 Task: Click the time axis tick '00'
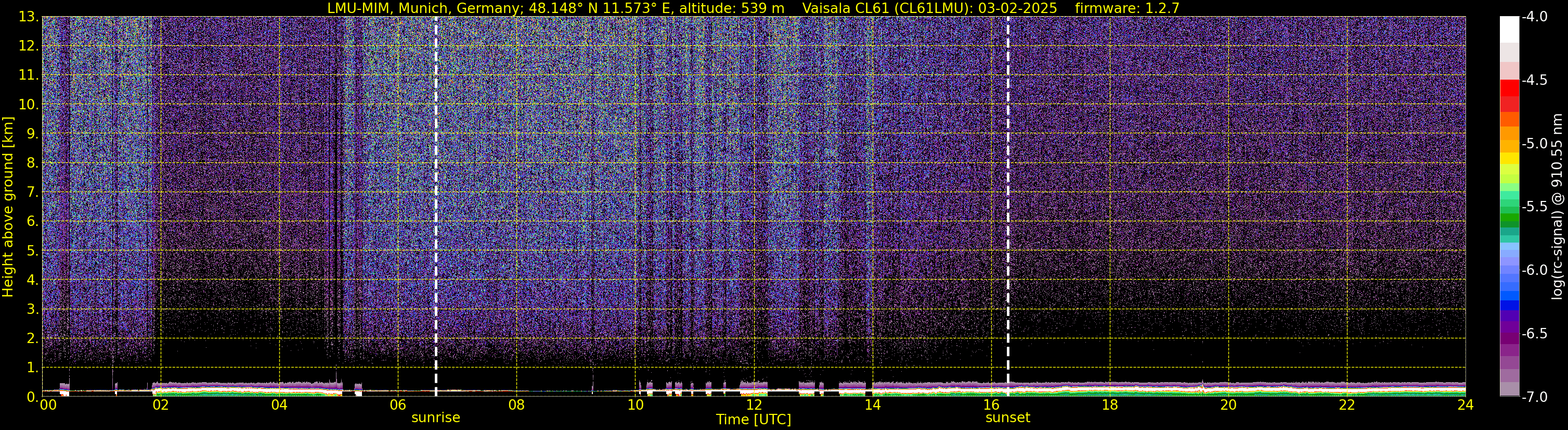tap(47, 405)
